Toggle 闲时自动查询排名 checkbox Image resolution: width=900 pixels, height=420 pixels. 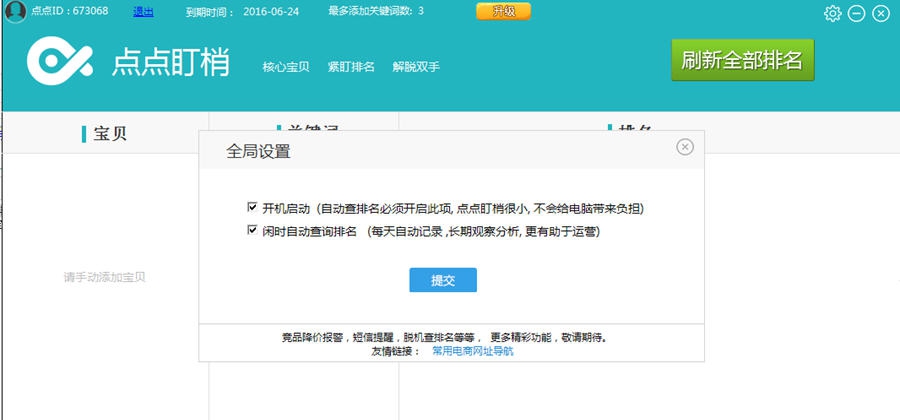pyautogui.click(x=251, y=230)
